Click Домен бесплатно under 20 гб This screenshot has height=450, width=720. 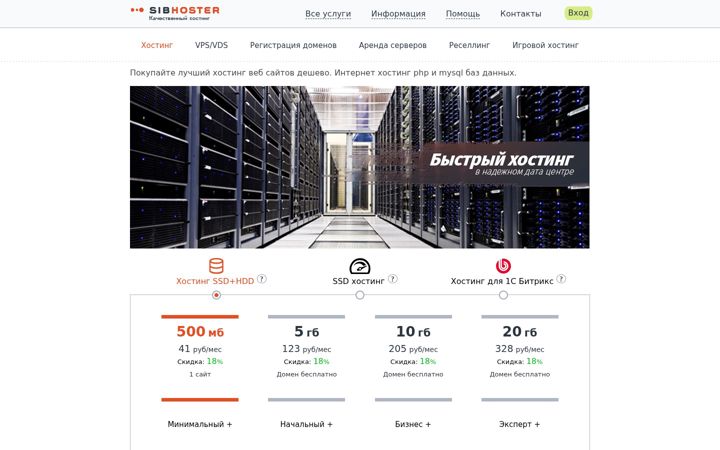[519, 374]
